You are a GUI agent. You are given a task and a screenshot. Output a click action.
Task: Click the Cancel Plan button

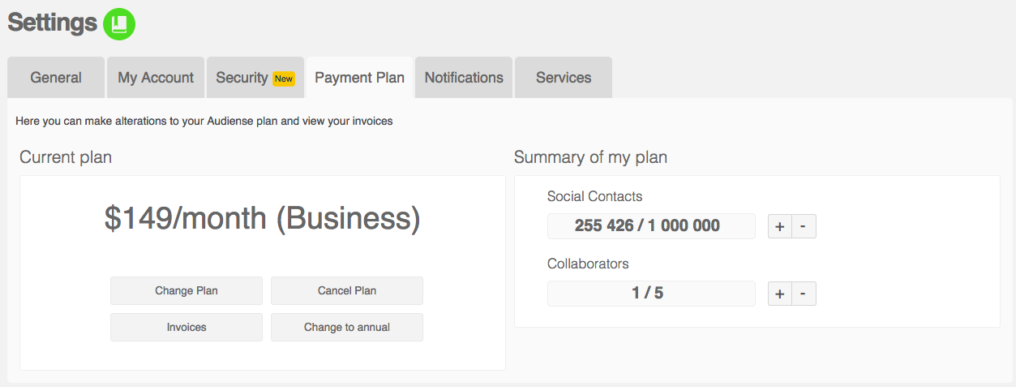[x=347, y=290]
